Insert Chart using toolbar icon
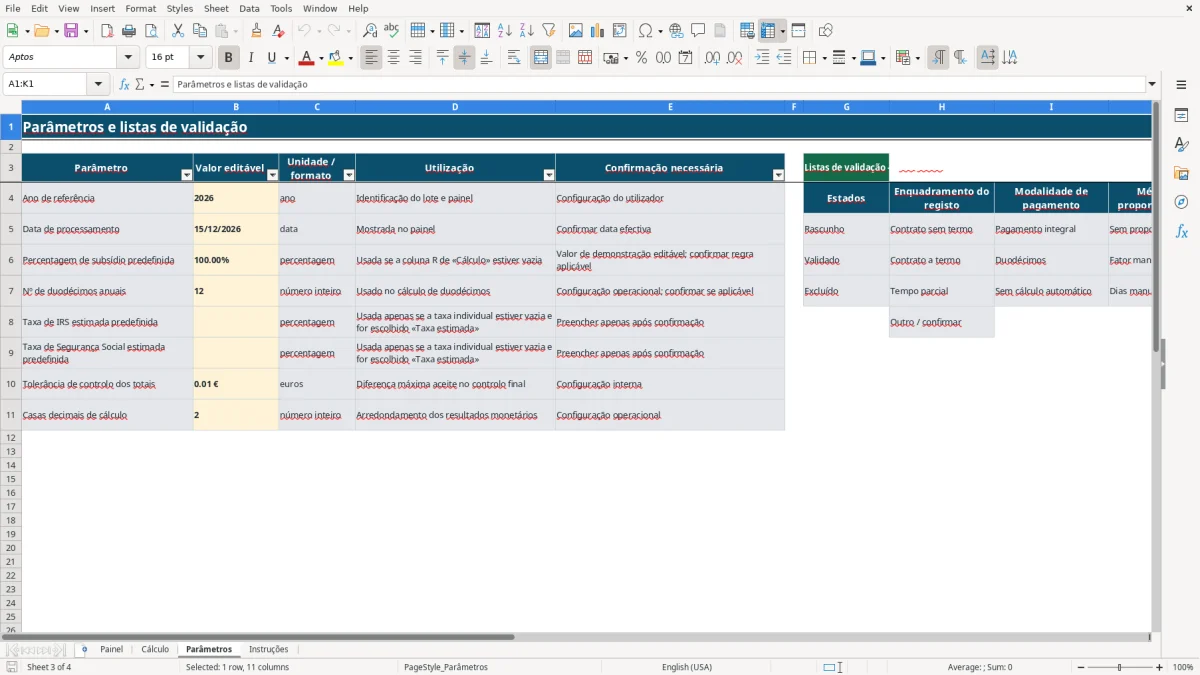This screenshot has width=1200, height=675. coord(598,31)
